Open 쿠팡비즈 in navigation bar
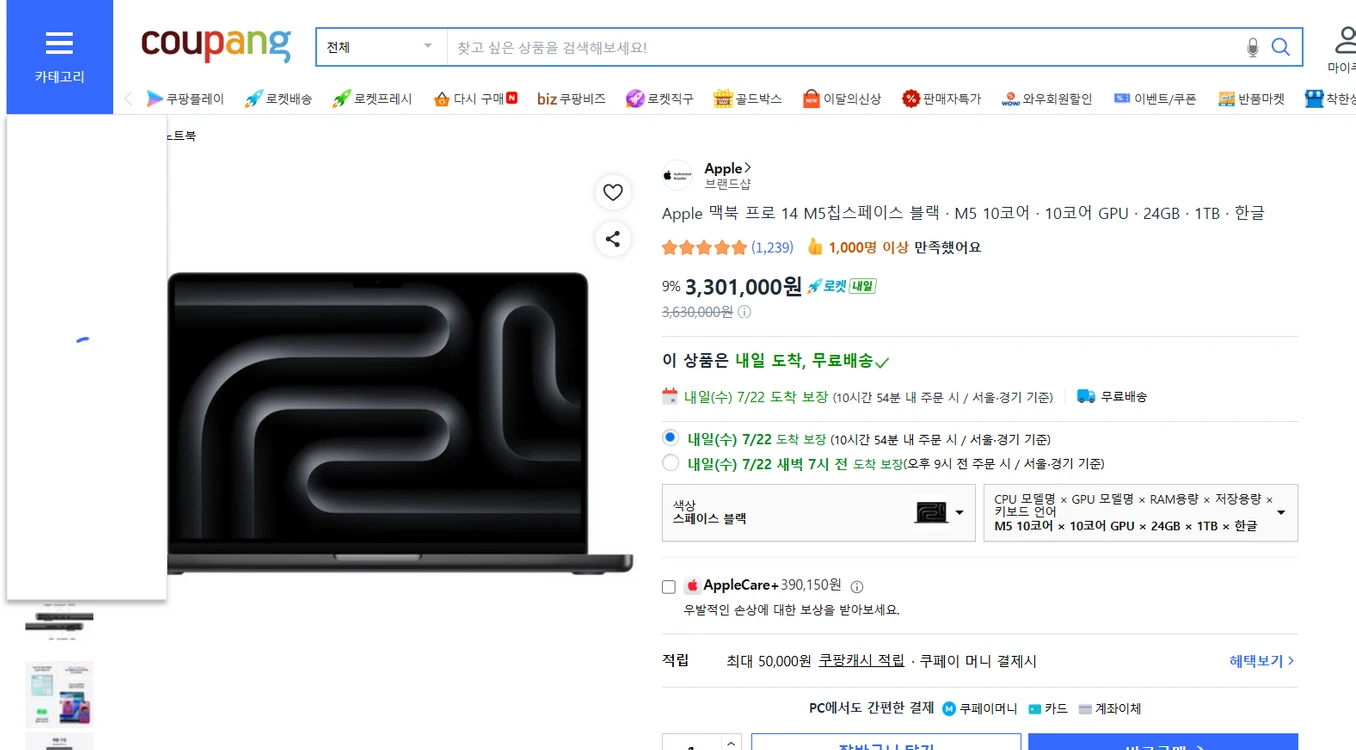The height and width of the screenshot is (750, 1356). 571,99
